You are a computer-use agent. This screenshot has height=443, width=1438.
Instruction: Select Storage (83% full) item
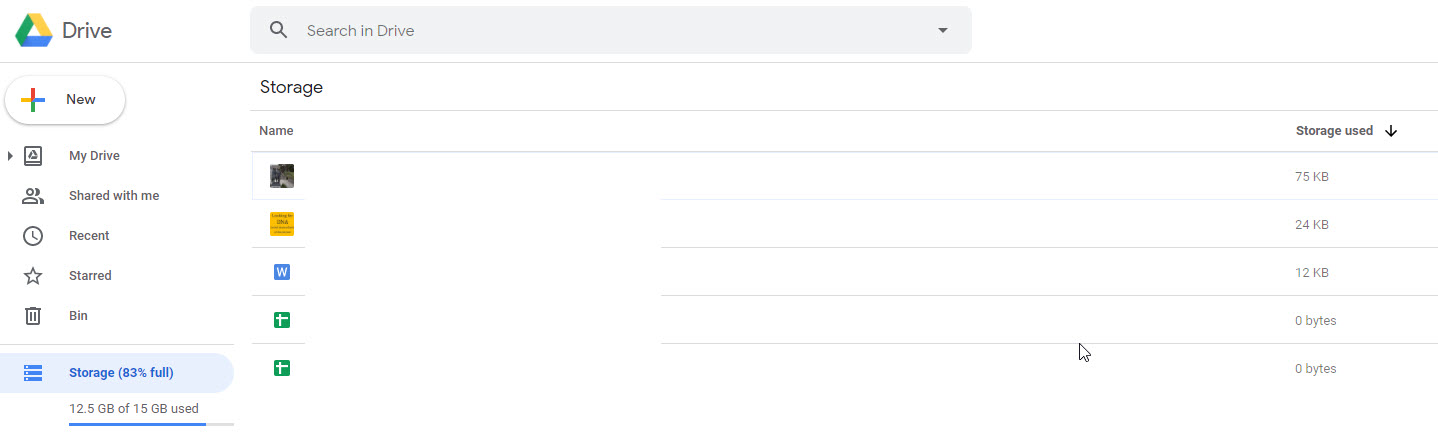pyautogui.click(x=120, y=373)
